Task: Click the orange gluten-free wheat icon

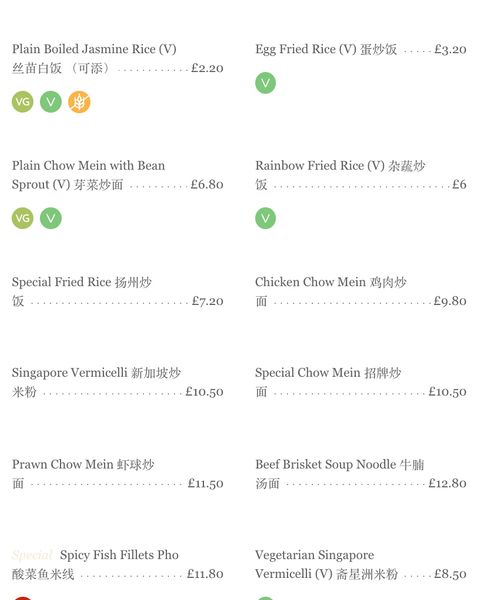Action: pos(79,102)
